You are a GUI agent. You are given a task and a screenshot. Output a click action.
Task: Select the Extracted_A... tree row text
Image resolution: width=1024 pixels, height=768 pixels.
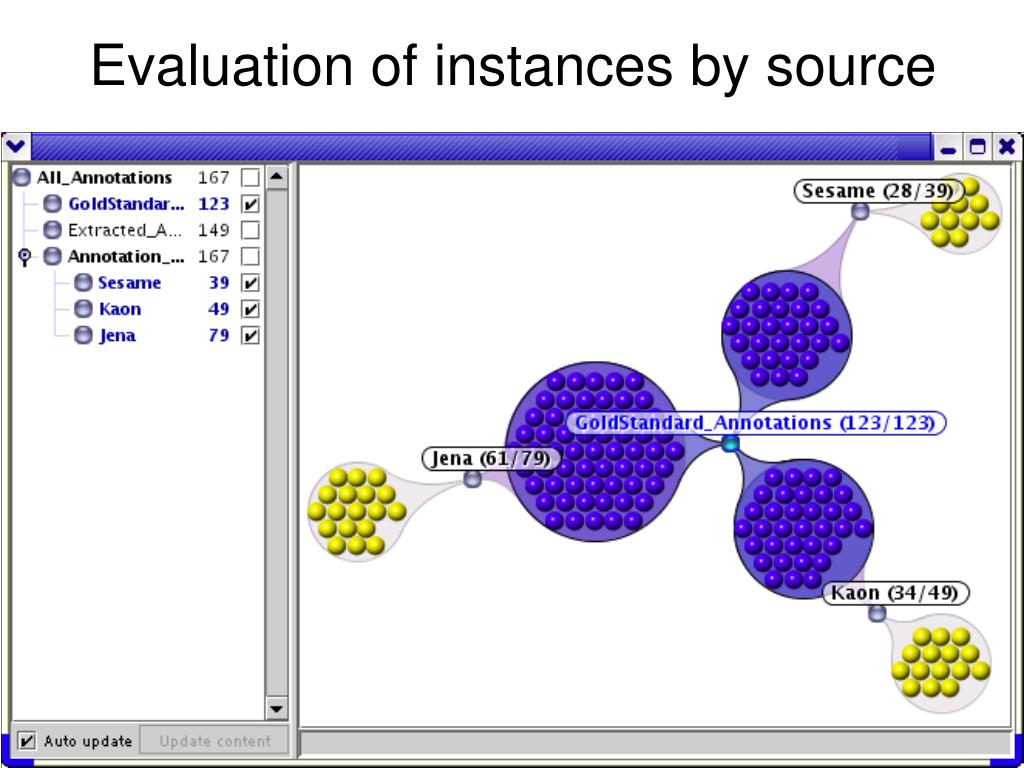pos(126,230)
